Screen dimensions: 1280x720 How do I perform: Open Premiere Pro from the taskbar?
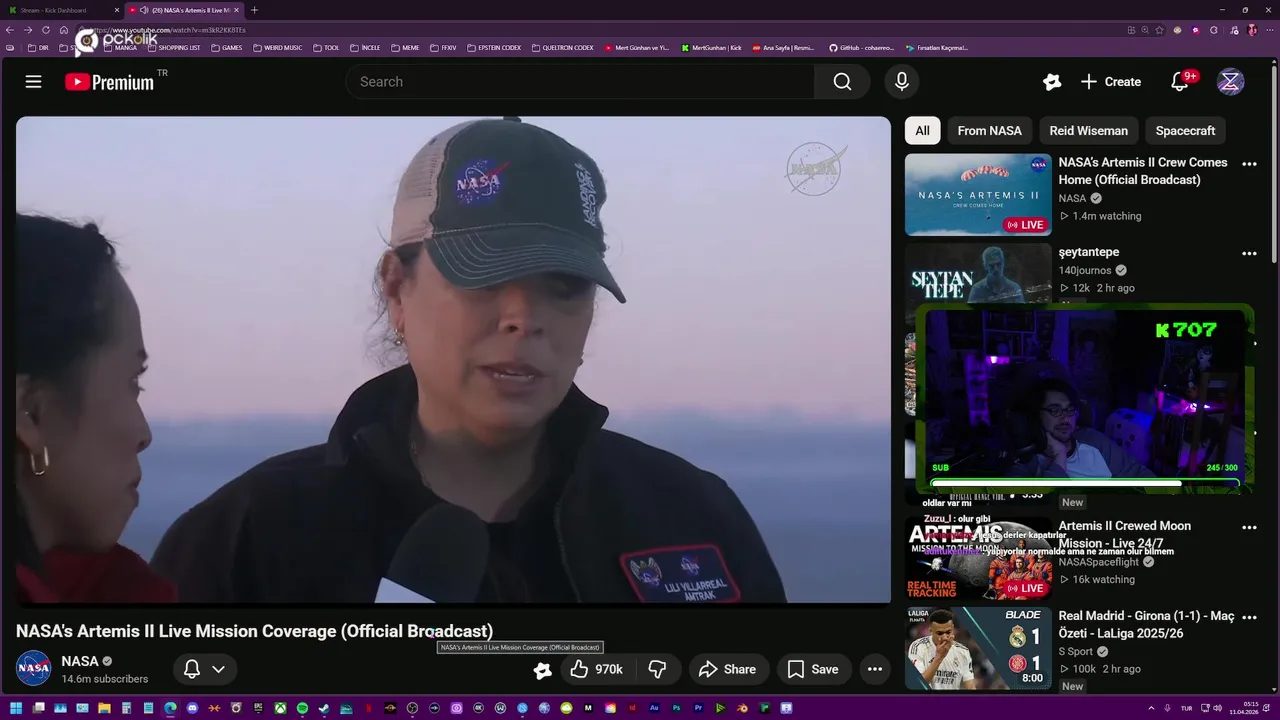click(699, 708)
